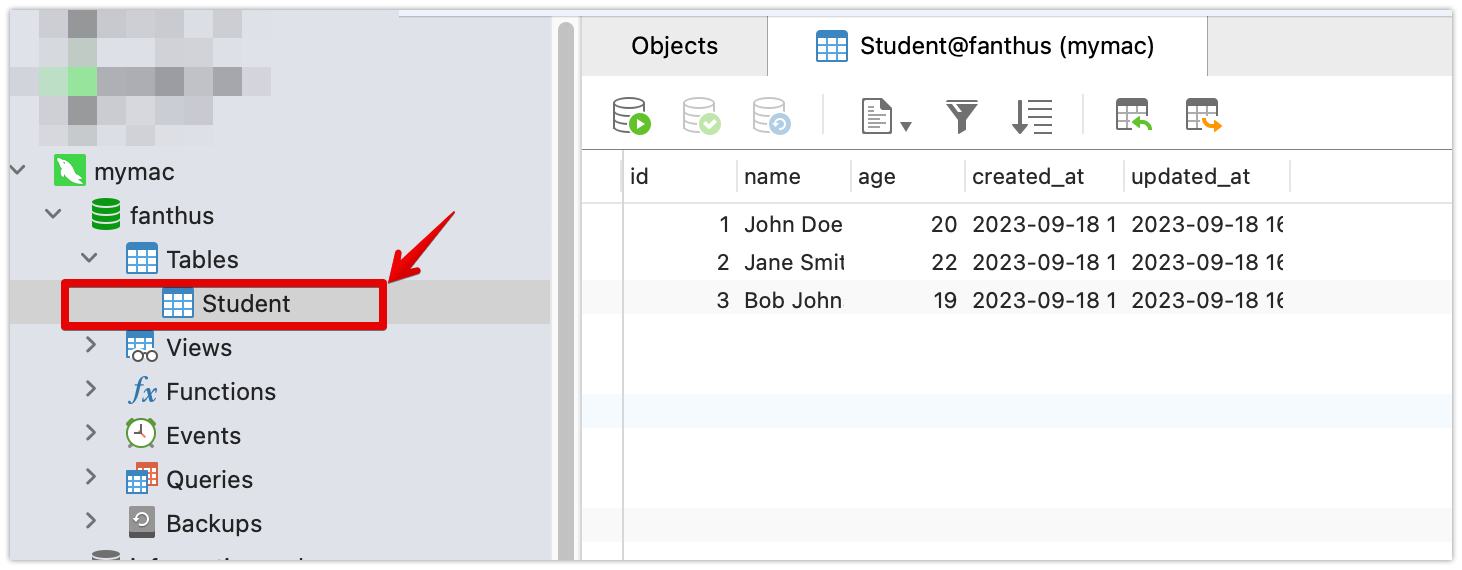
Task: Click the Import data icon
Action: tap(1134, 116)
